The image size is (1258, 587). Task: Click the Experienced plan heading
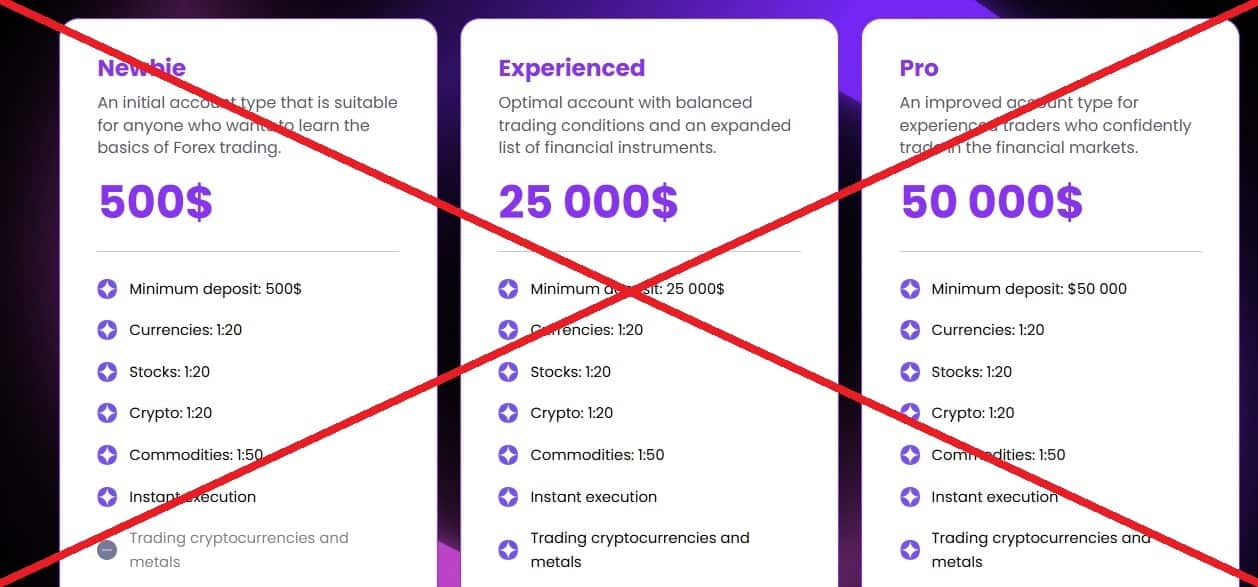pyautogui.click(x=571, y=68)
